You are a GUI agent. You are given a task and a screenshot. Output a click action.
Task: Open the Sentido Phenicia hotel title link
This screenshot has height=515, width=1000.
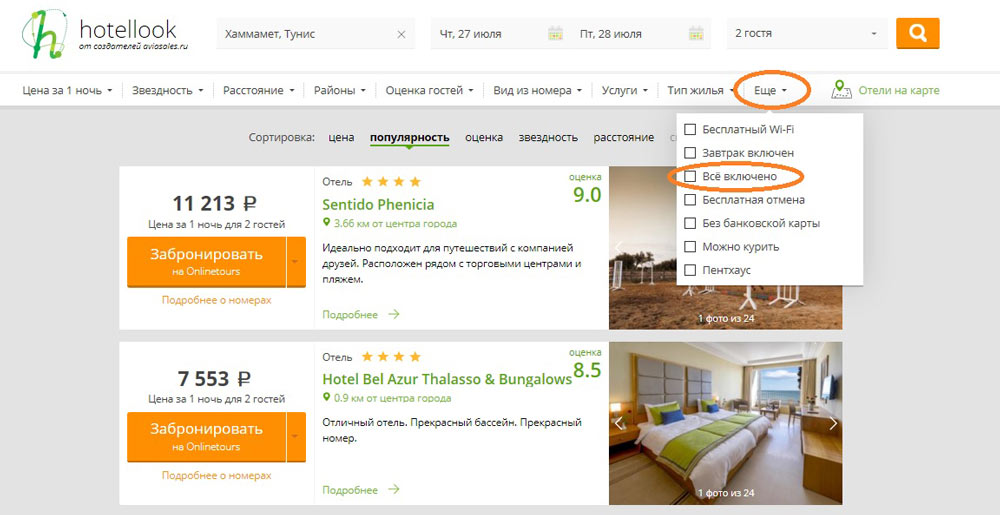pyautogui.click(x=378, y=205)
